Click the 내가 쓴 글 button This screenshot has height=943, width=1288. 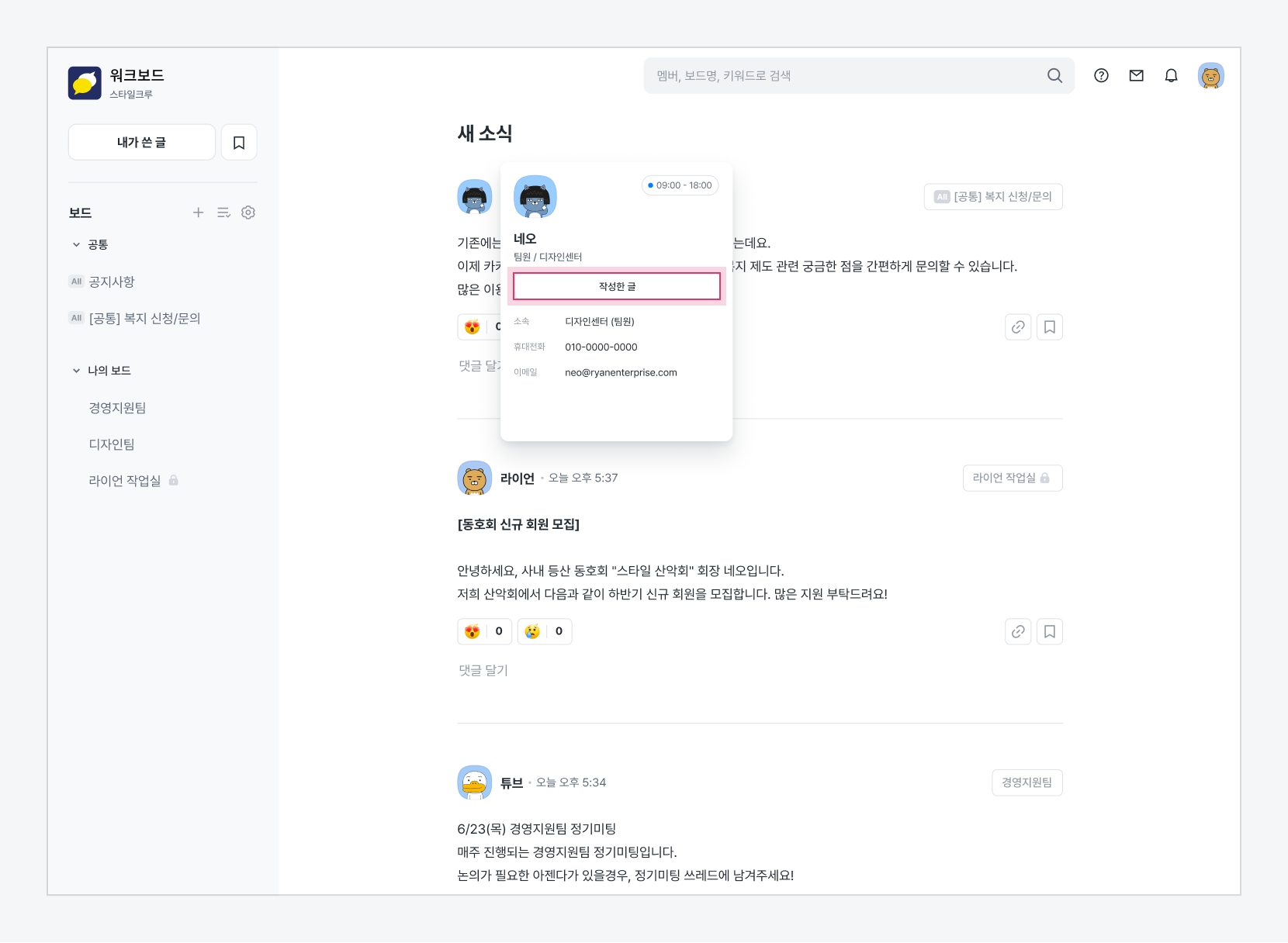[x=141, y=143]
